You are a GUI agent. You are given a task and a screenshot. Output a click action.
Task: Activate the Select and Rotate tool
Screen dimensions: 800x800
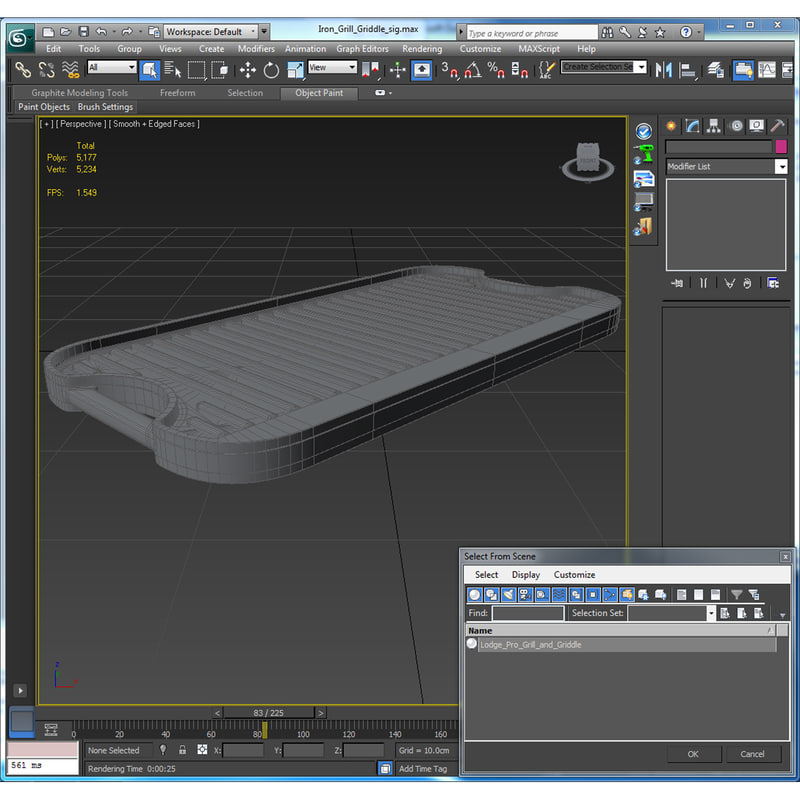tap(270, 70)
